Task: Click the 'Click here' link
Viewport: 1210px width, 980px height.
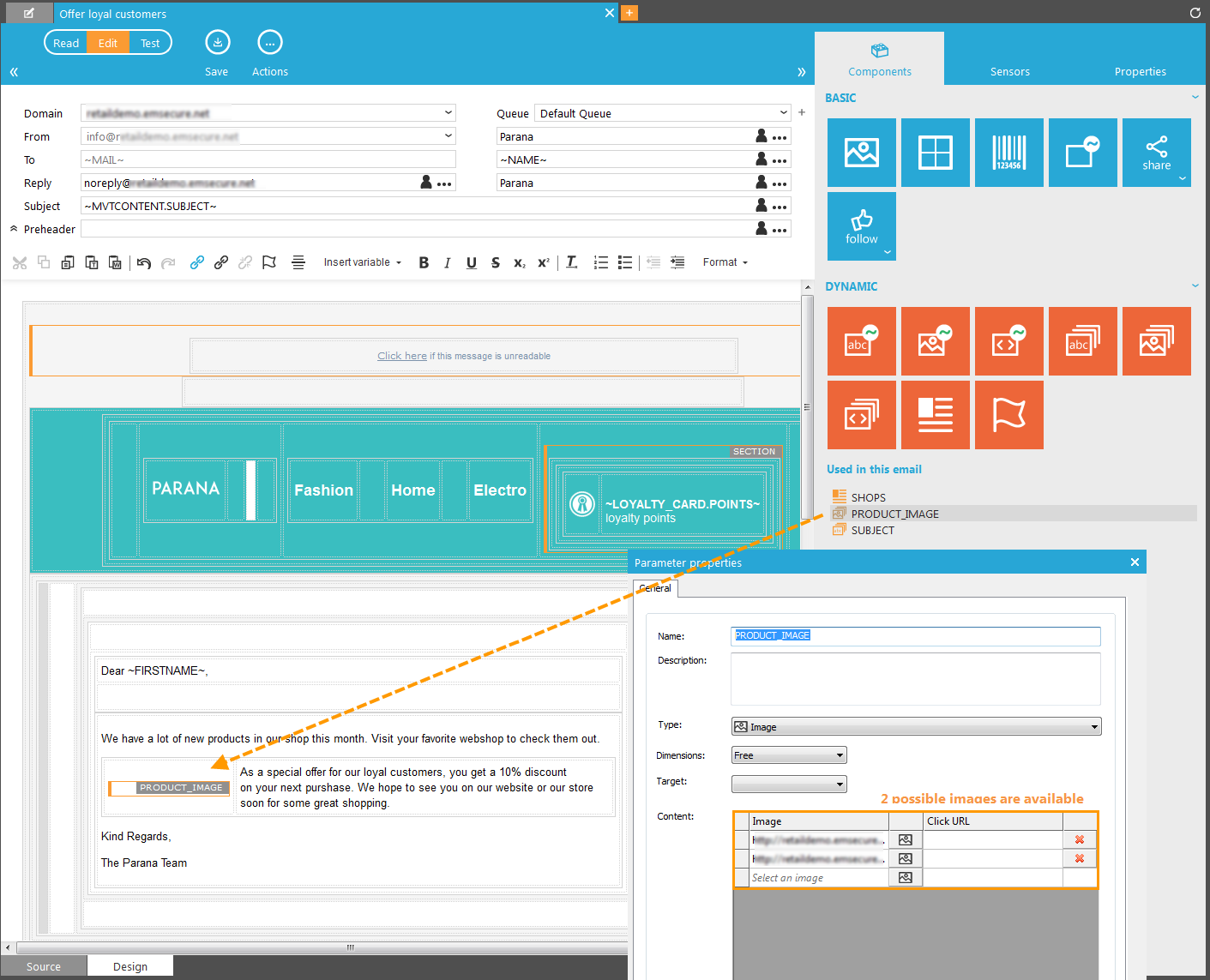Action: click(x=401, y=356)
